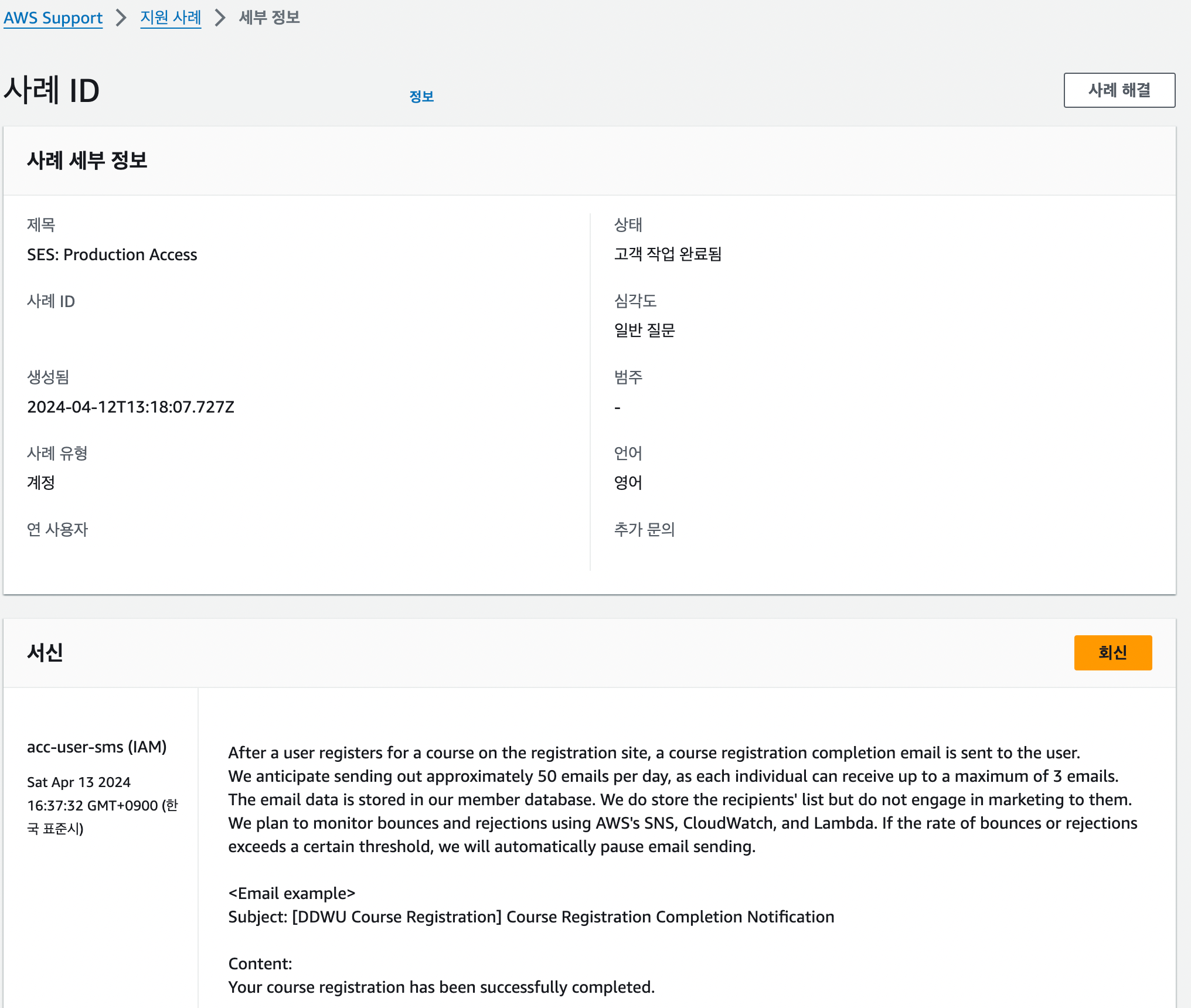Click the 사례 해결 button
This screenshot has height=1008, width=1191.
point(1119,90)
